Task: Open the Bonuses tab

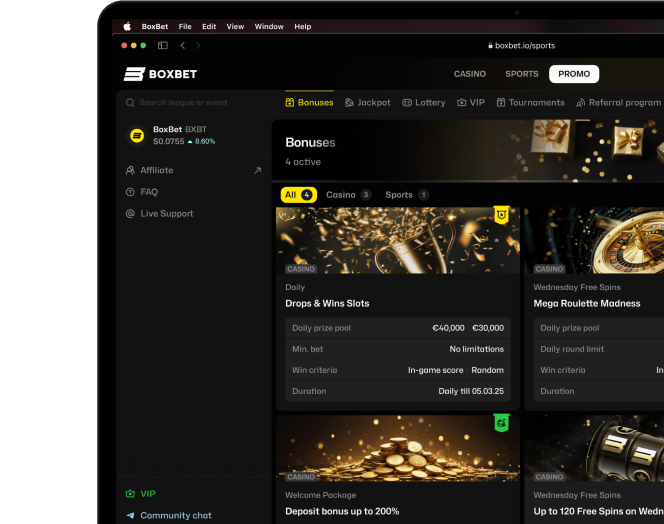Action: pos(310,103)
